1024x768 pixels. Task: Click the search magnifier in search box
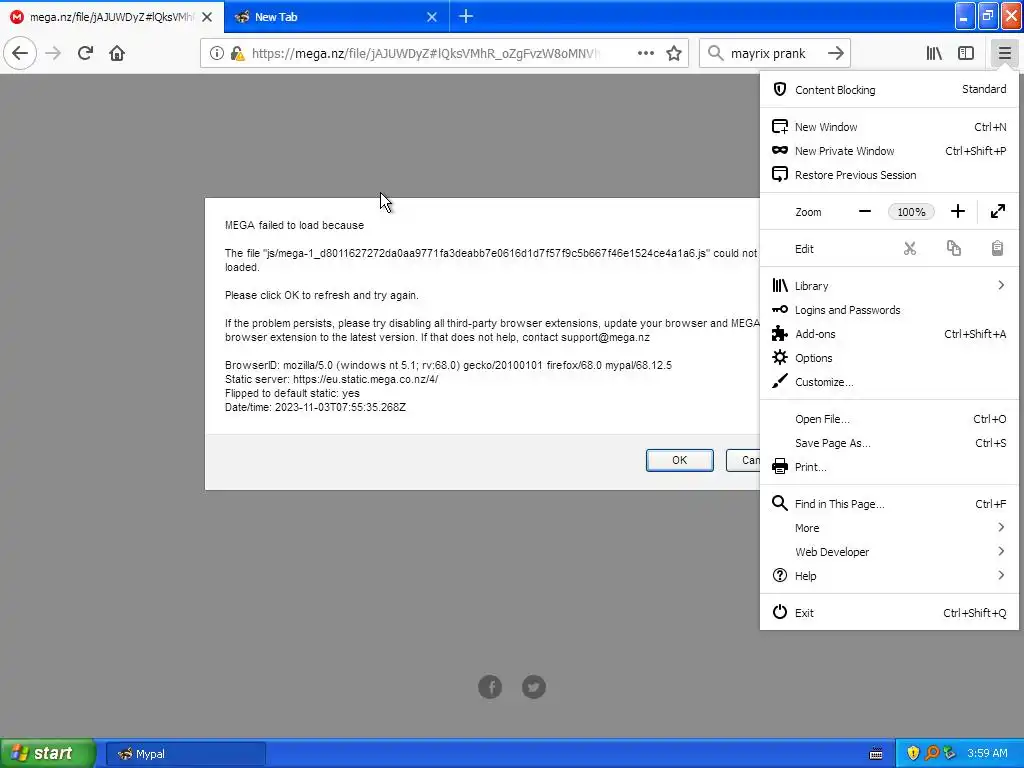716,53
